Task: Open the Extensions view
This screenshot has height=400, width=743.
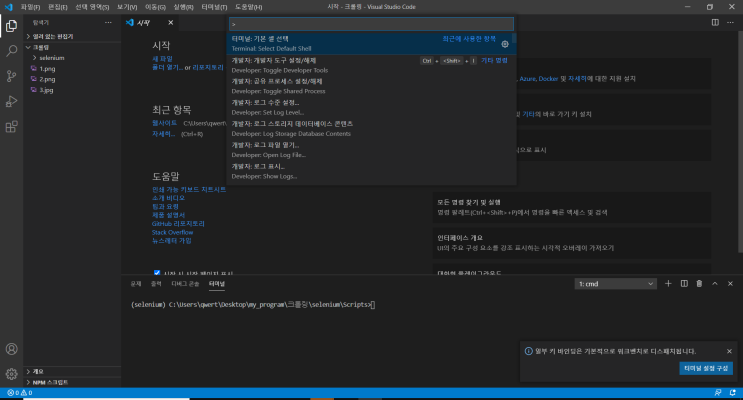Action: 11,127
